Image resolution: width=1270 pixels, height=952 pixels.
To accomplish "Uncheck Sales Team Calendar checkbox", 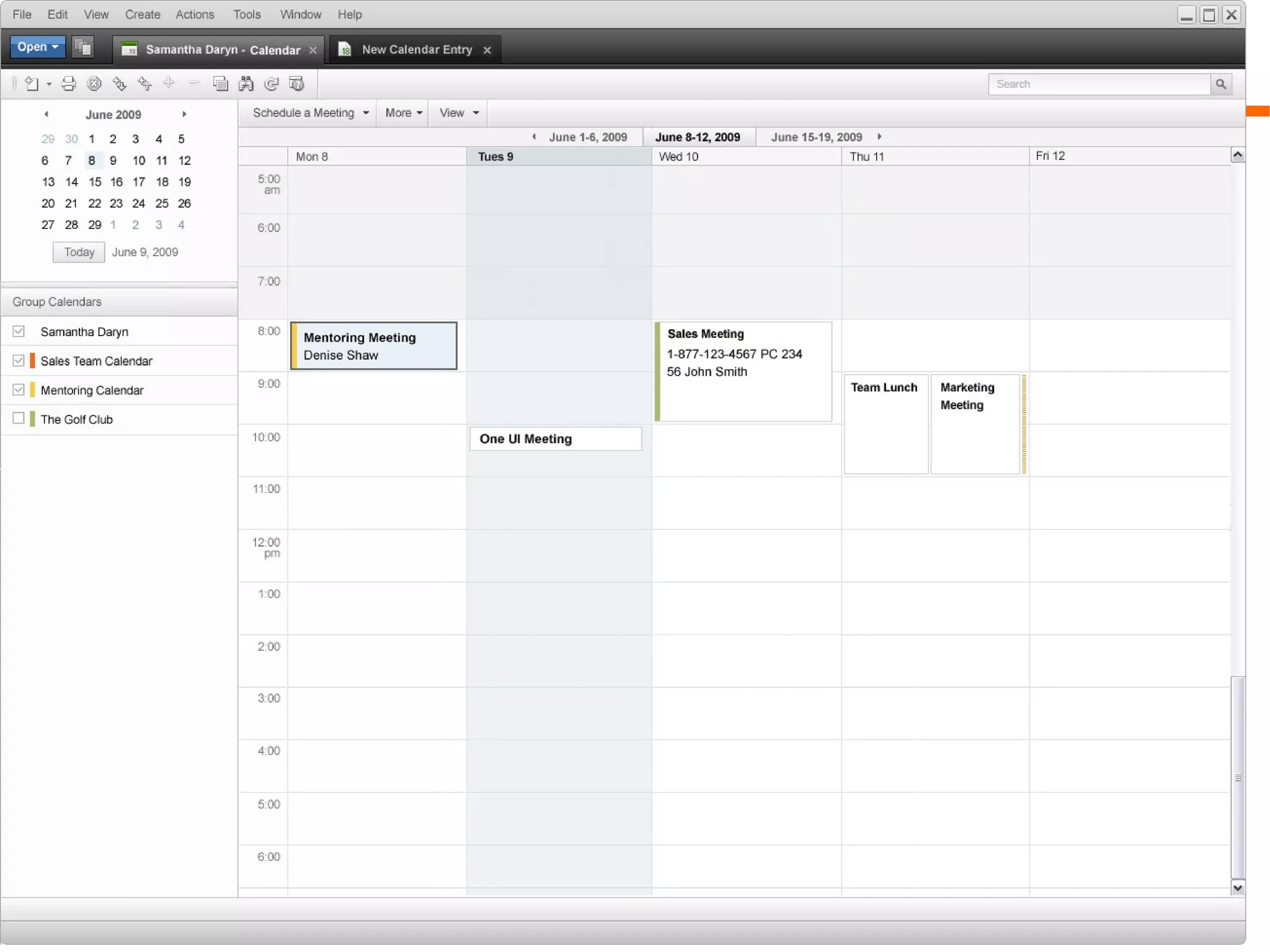I will pyautogui.click(x=19, y=360).
